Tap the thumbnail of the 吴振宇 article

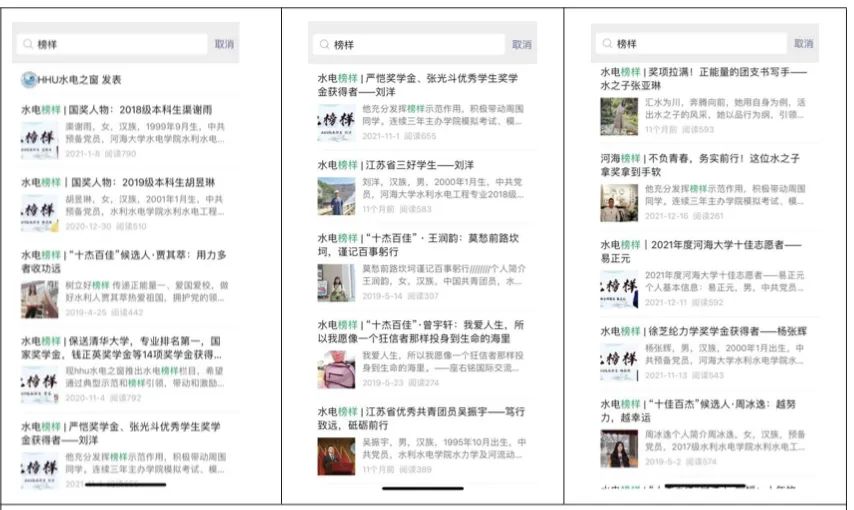click(336, 455)
